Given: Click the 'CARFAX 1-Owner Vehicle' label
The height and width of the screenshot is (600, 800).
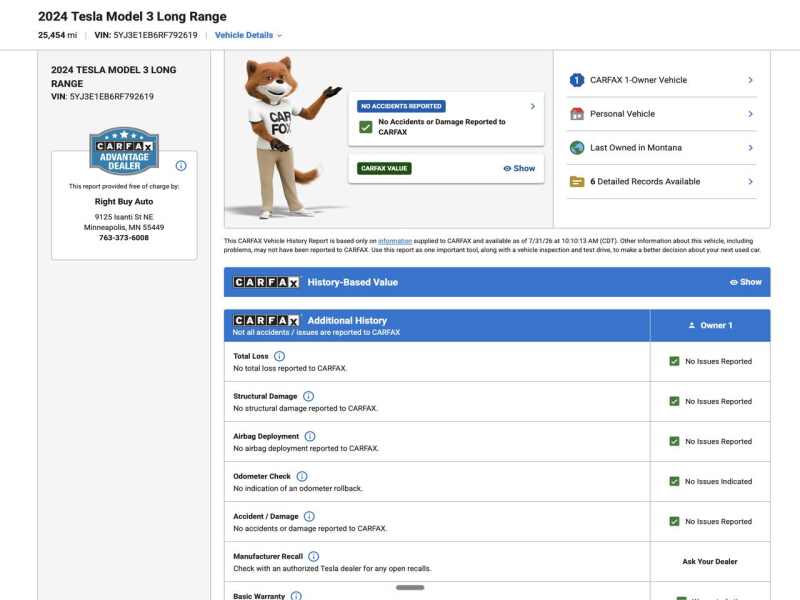Looking at the screenshot, I should pos(638,80).
